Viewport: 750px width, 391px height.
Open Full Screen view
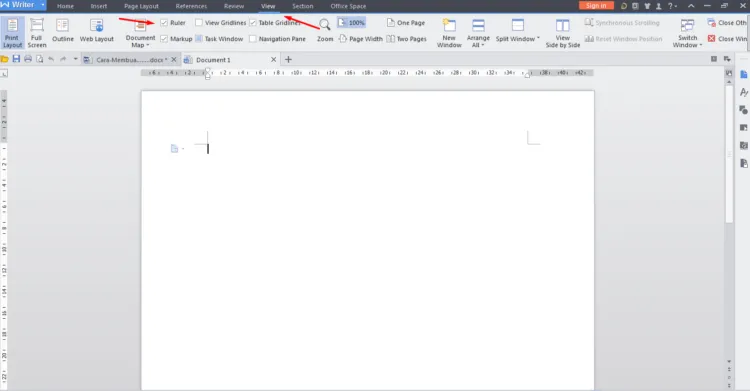[37, 33]
